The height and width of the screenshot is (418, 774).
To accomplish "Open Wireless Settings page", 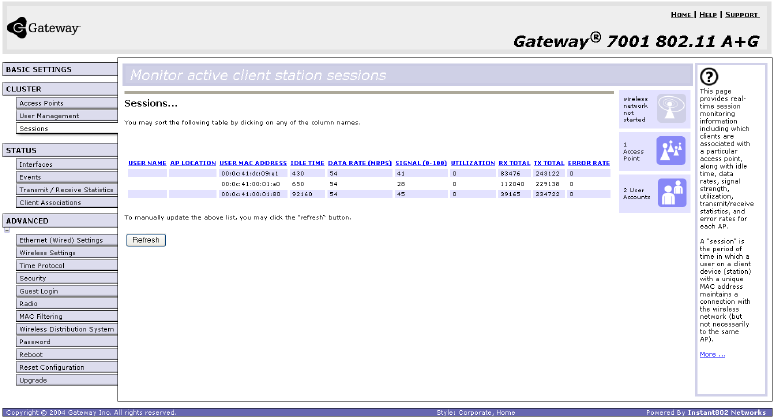I will click(x=67, y=253).
